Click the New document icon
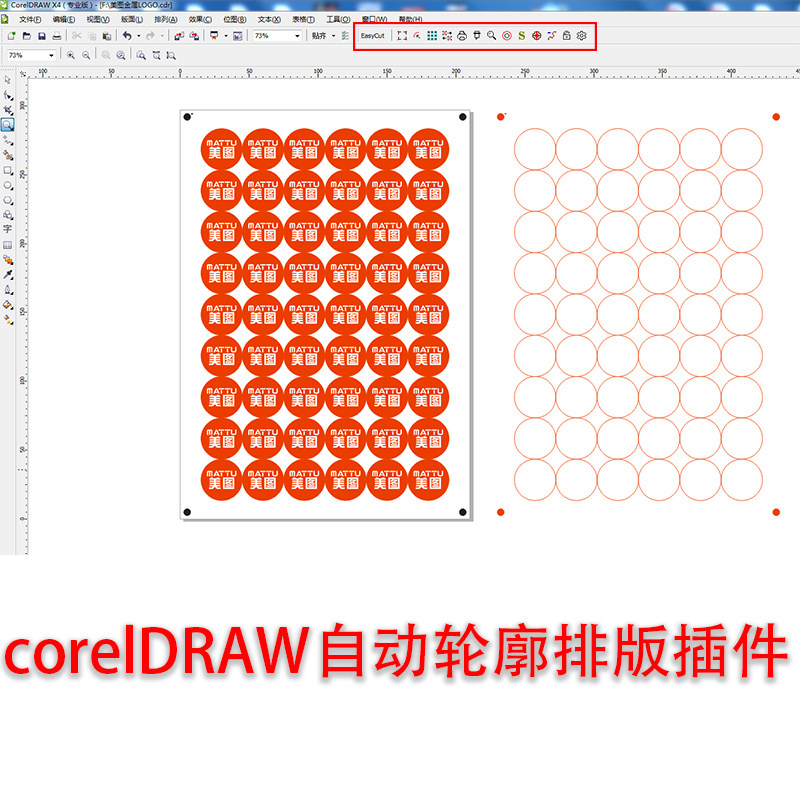 coord(11,36)
